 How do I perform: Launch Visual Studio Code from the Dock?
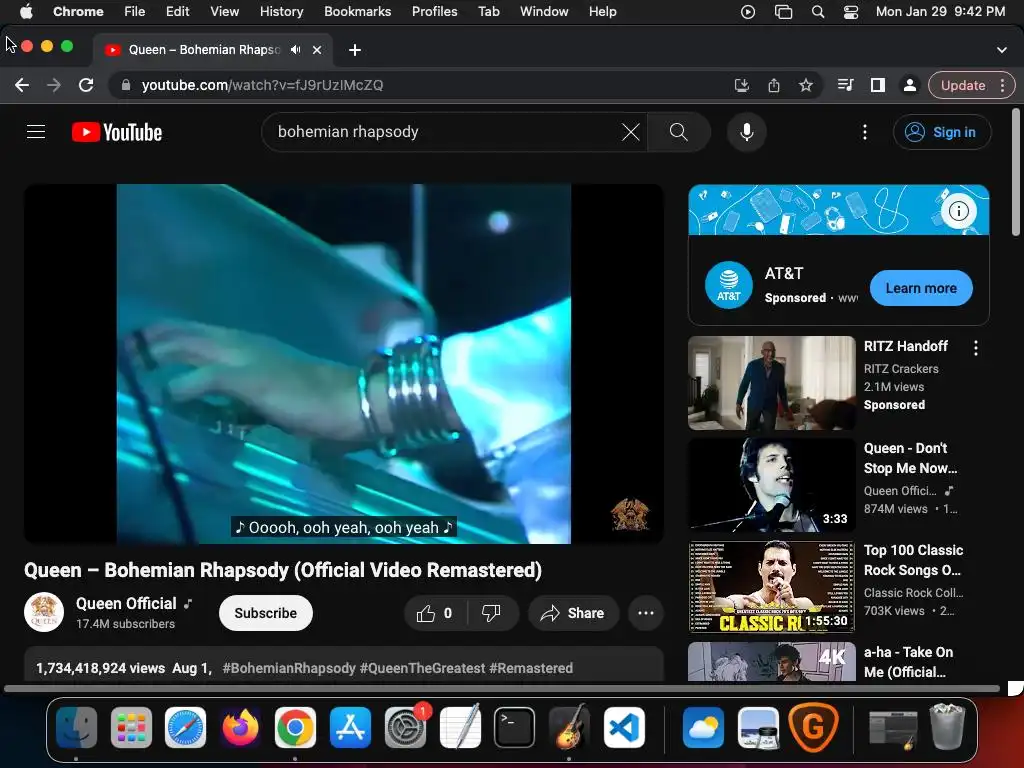624,727
